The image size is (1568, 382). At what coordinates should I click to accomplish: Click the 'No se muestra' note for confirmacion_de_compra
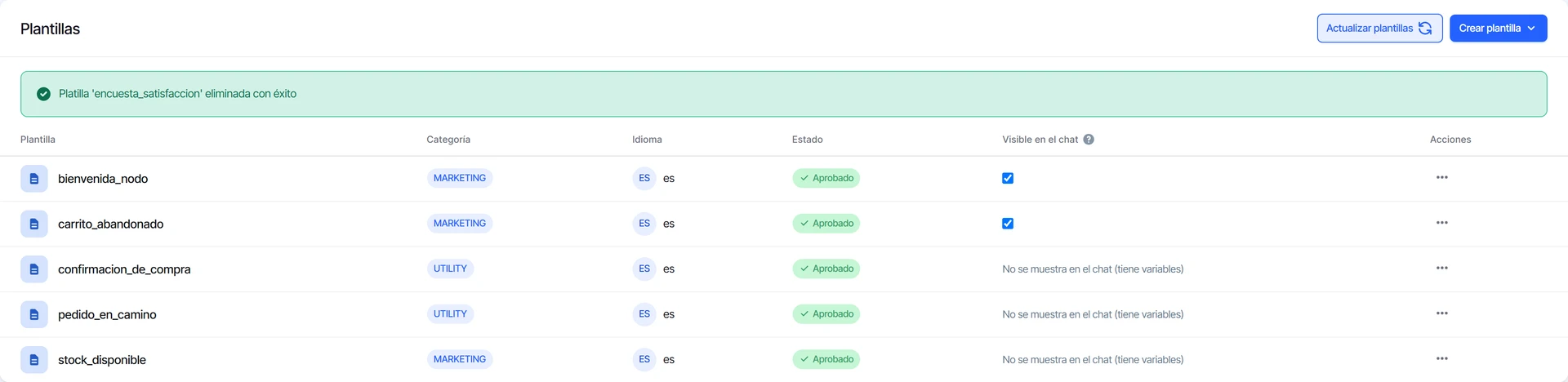(x=1093, y=269)
